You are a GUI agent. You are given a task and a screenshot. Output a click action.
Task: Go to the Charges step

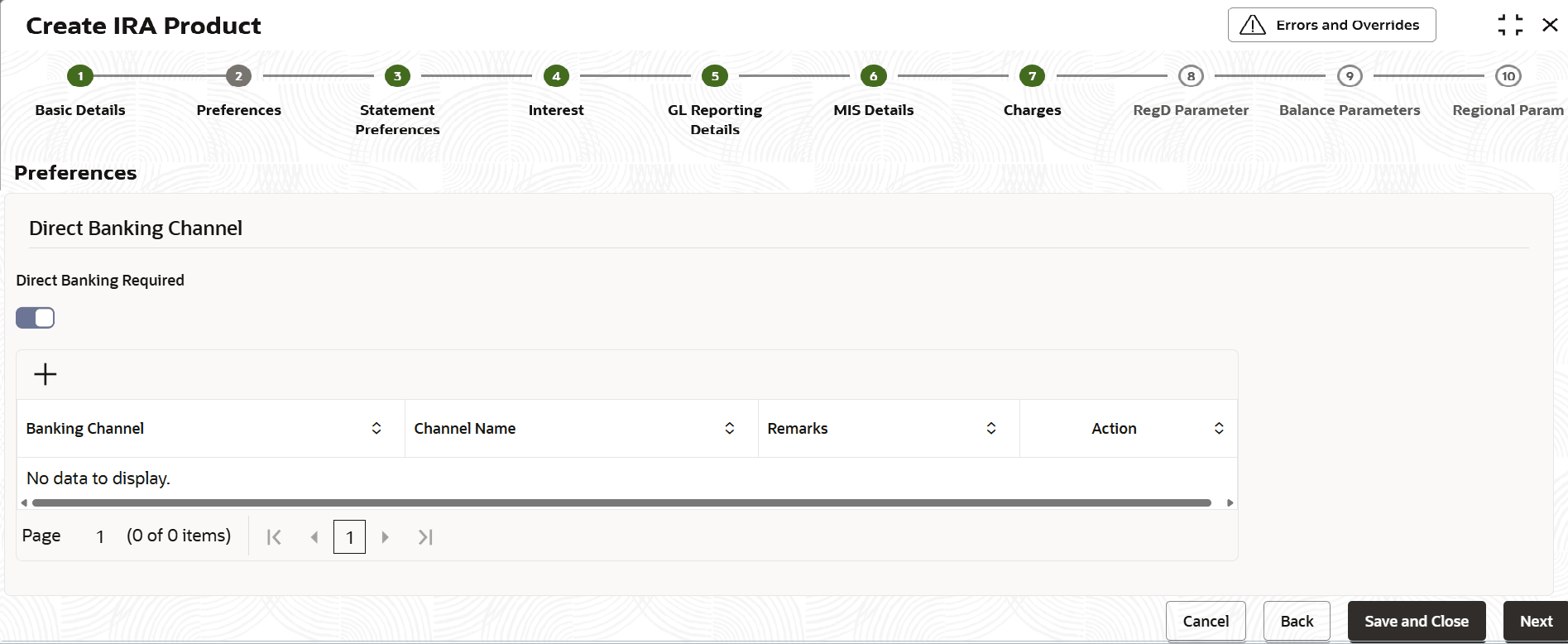click(1032, 77)
